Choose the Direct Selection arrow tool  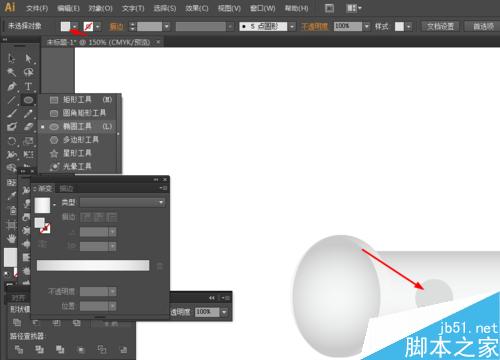[28, 58]
